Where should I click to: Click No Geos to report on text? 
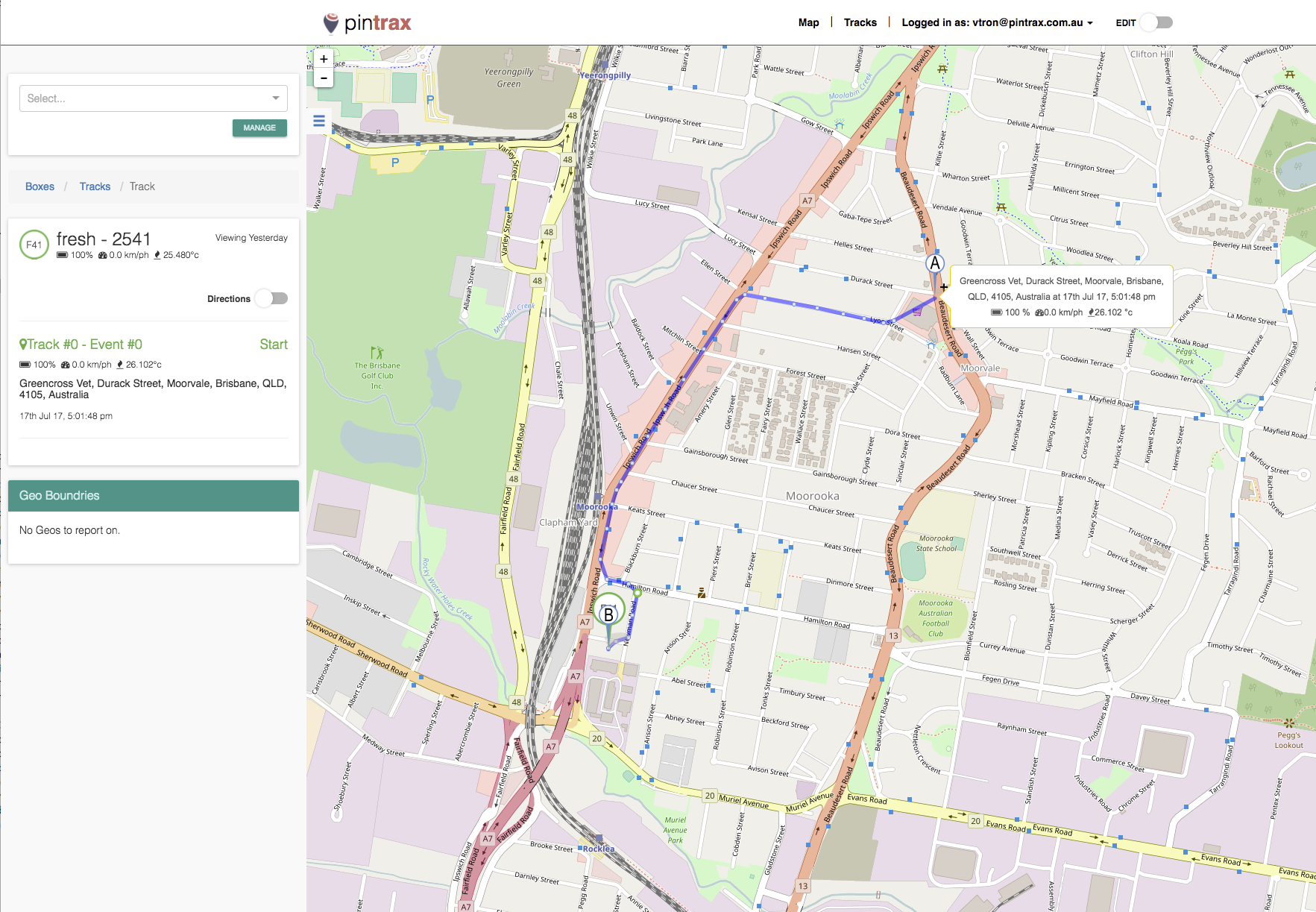coord(69,530)
